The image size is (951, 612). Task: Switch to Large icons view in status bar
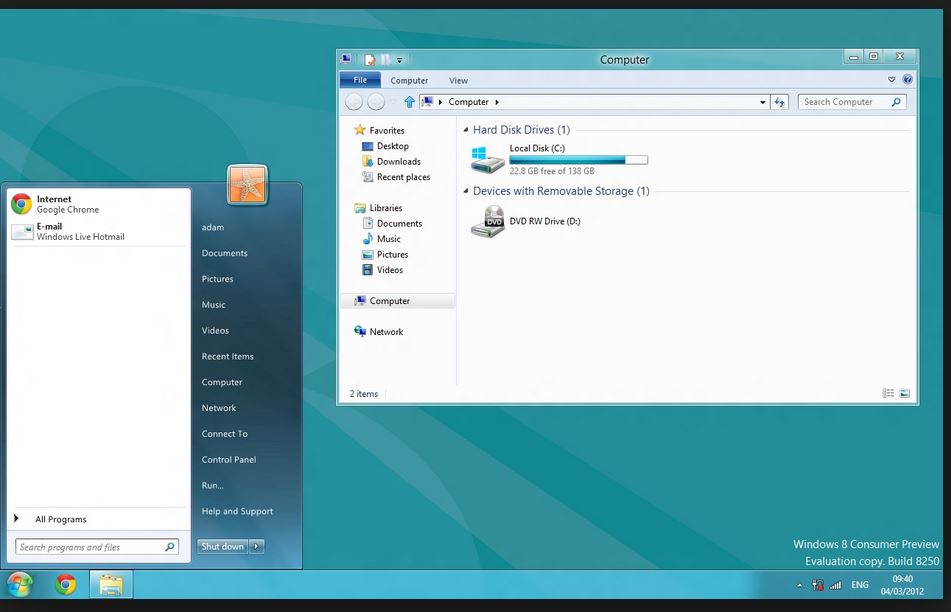click(904, 394)
